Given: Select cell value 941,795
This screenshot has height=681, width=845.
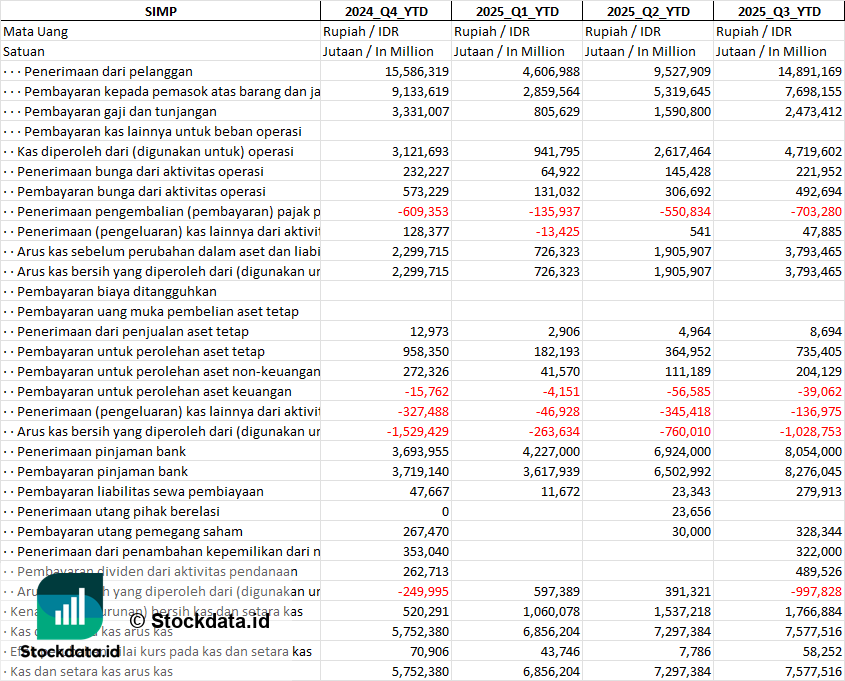Looking at the screenshot, I should (557, 151).
